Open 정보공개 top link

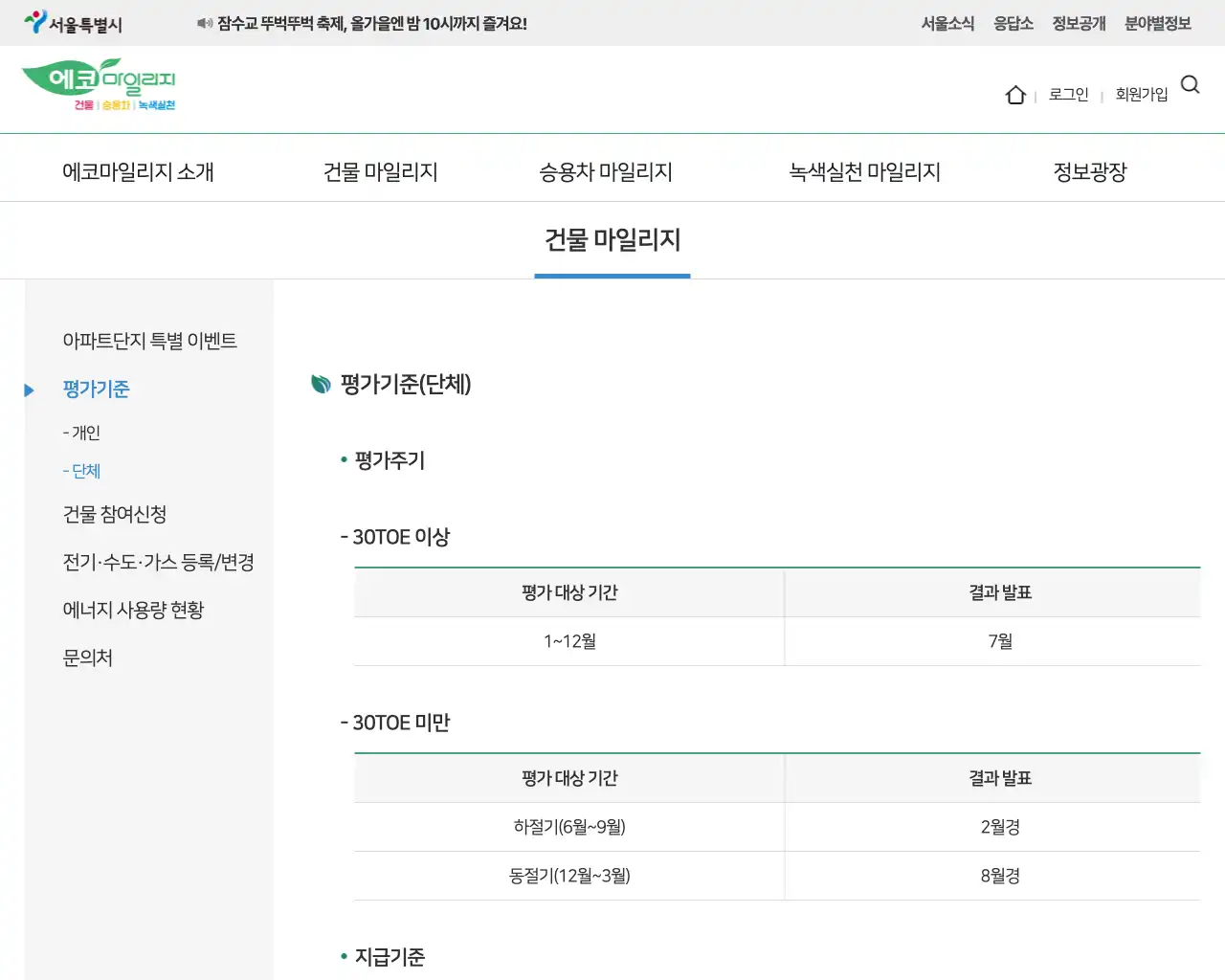[1079, 23]
